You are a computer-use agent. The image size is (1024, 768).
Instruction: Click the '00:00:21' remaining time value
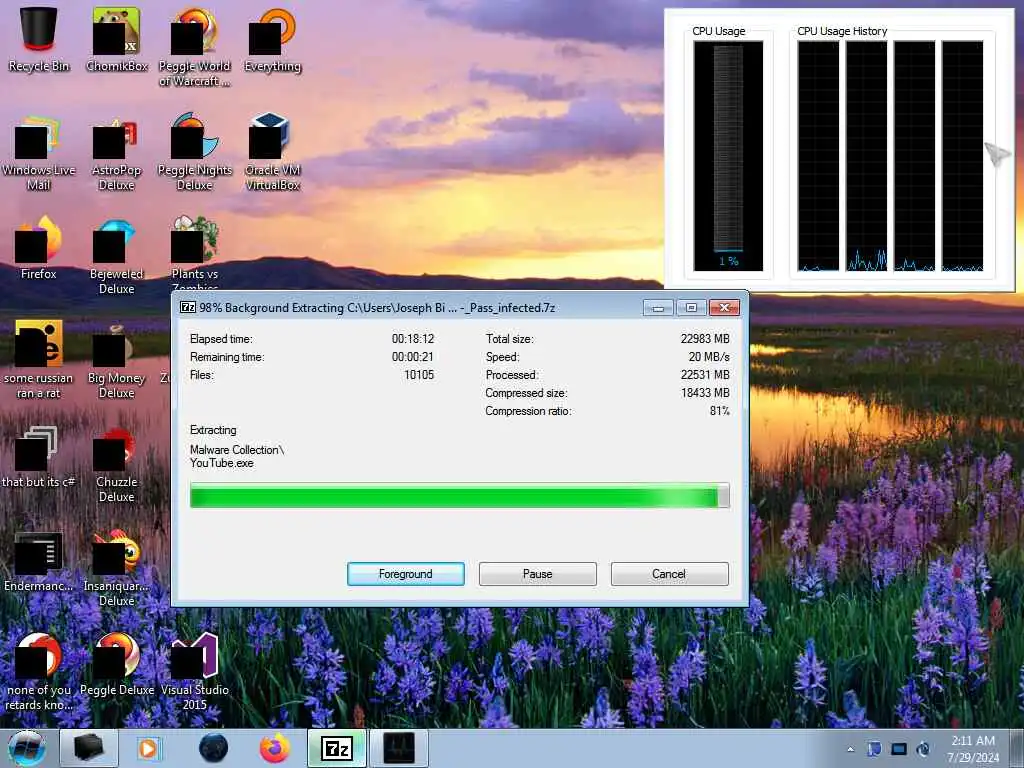tap(413, 357)
